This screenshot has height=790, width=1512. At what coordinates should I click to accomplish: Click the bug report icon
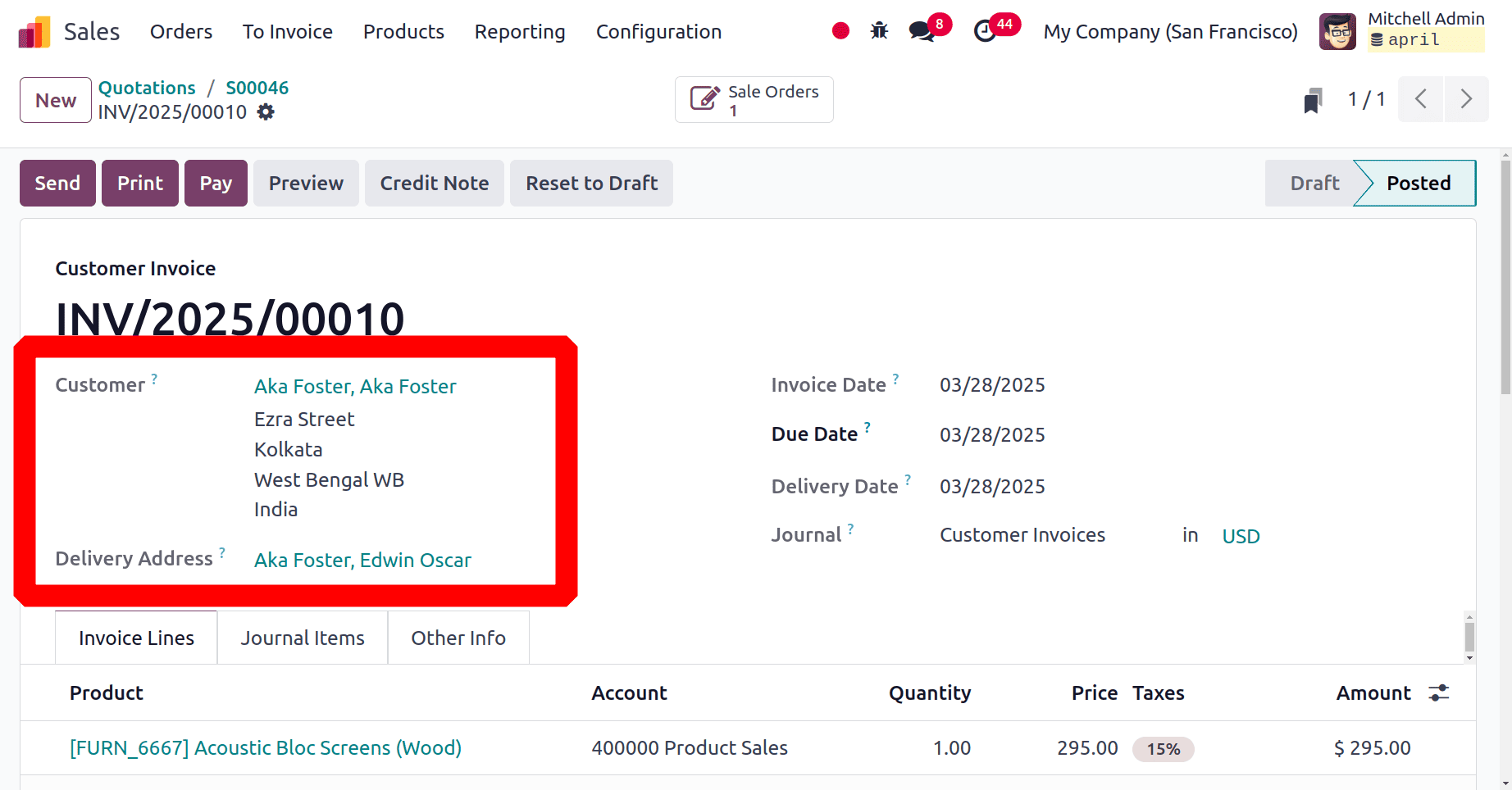[x=878, y=30]
